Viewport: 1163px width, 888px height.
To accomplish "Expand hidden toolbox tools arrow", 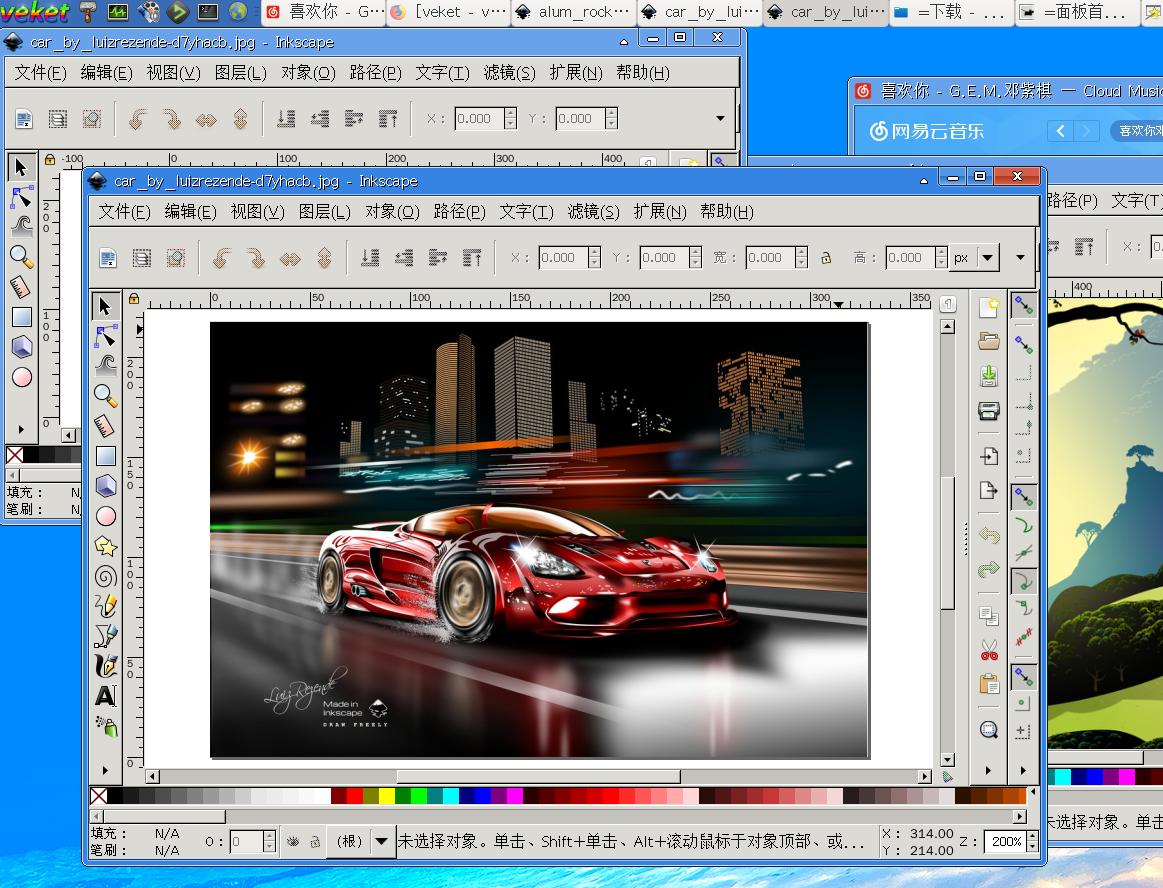I will pos(105,770).
